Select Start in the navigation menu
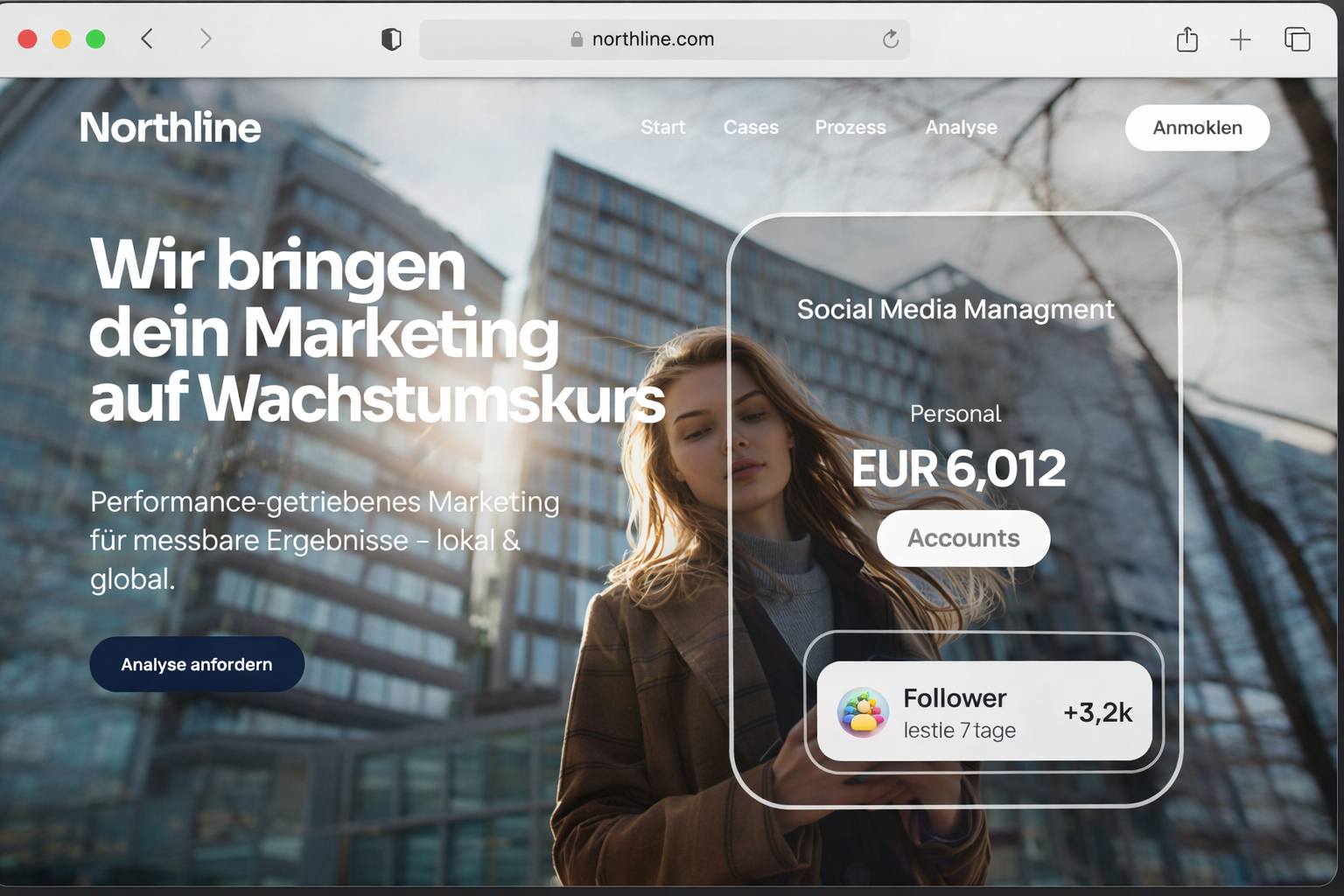Viewport: 1344px width, 896px height. pyautogui.click(x=663, y=128)
